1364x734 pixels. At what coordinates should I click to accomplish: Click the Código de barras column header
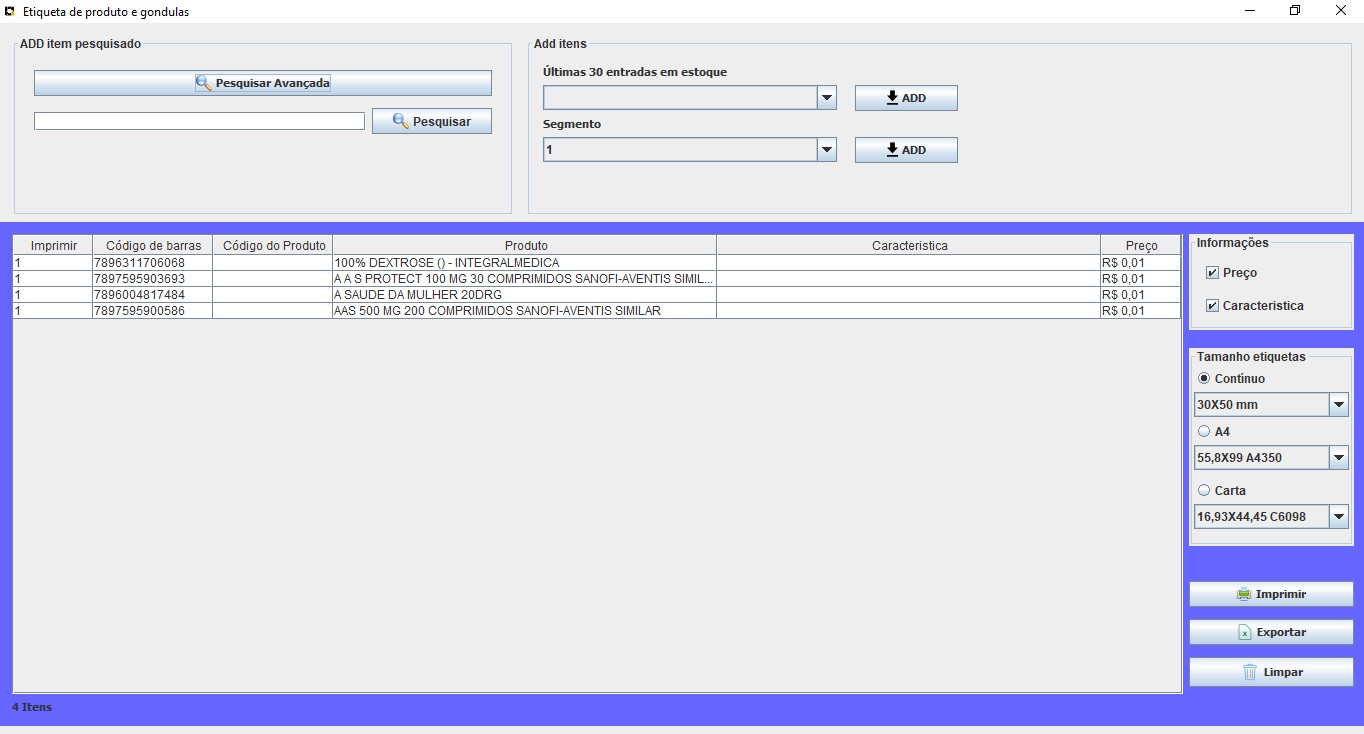pyautogui.click(x=153, y=245)
